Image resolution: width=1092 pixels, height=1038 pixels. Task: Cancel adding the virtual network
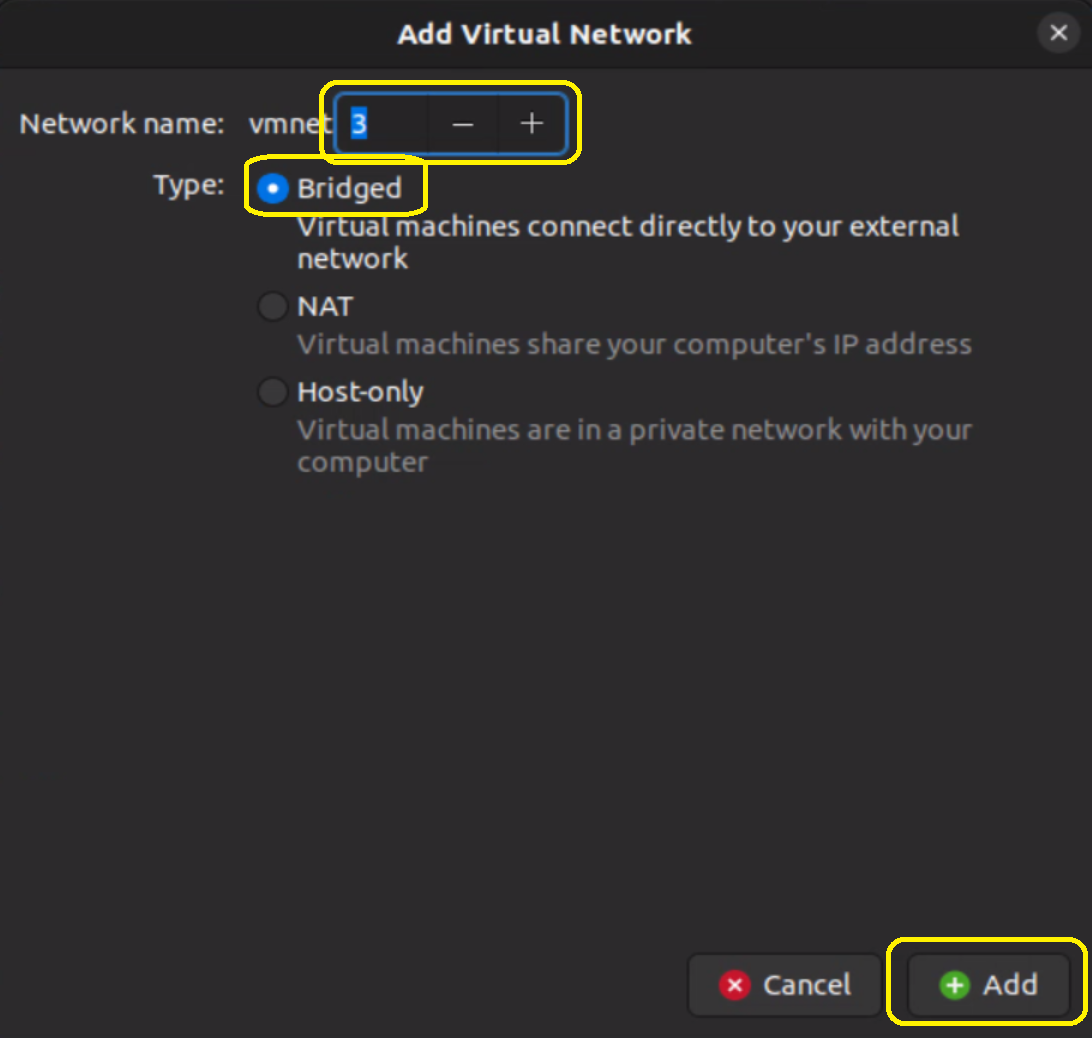(x=784, y=985)
